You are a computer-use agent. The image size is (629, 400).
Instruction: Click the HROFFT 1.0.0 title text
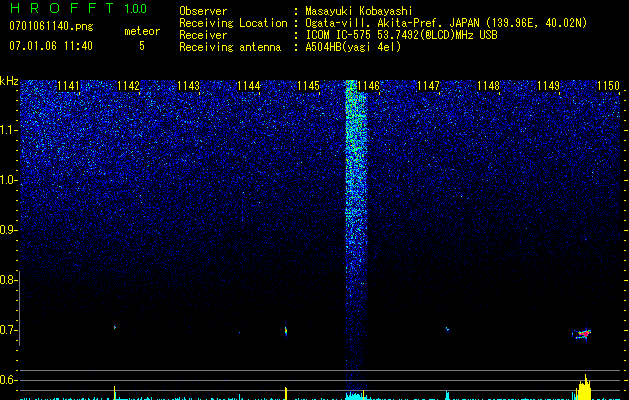78,8
